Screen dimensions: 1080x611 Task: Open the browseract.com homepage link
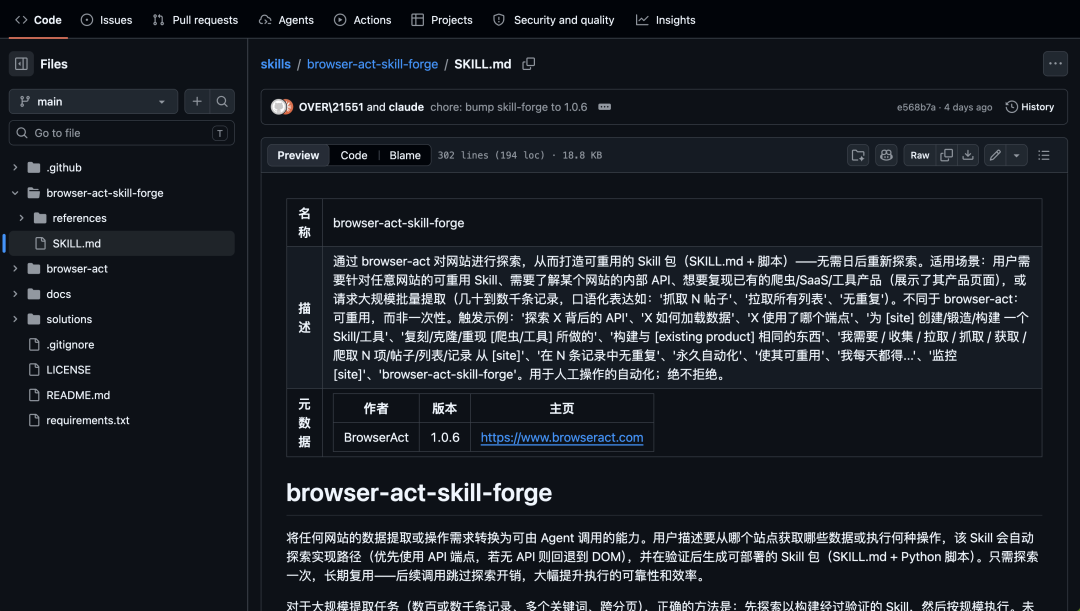pyautogui.click(x=562, y=437)
